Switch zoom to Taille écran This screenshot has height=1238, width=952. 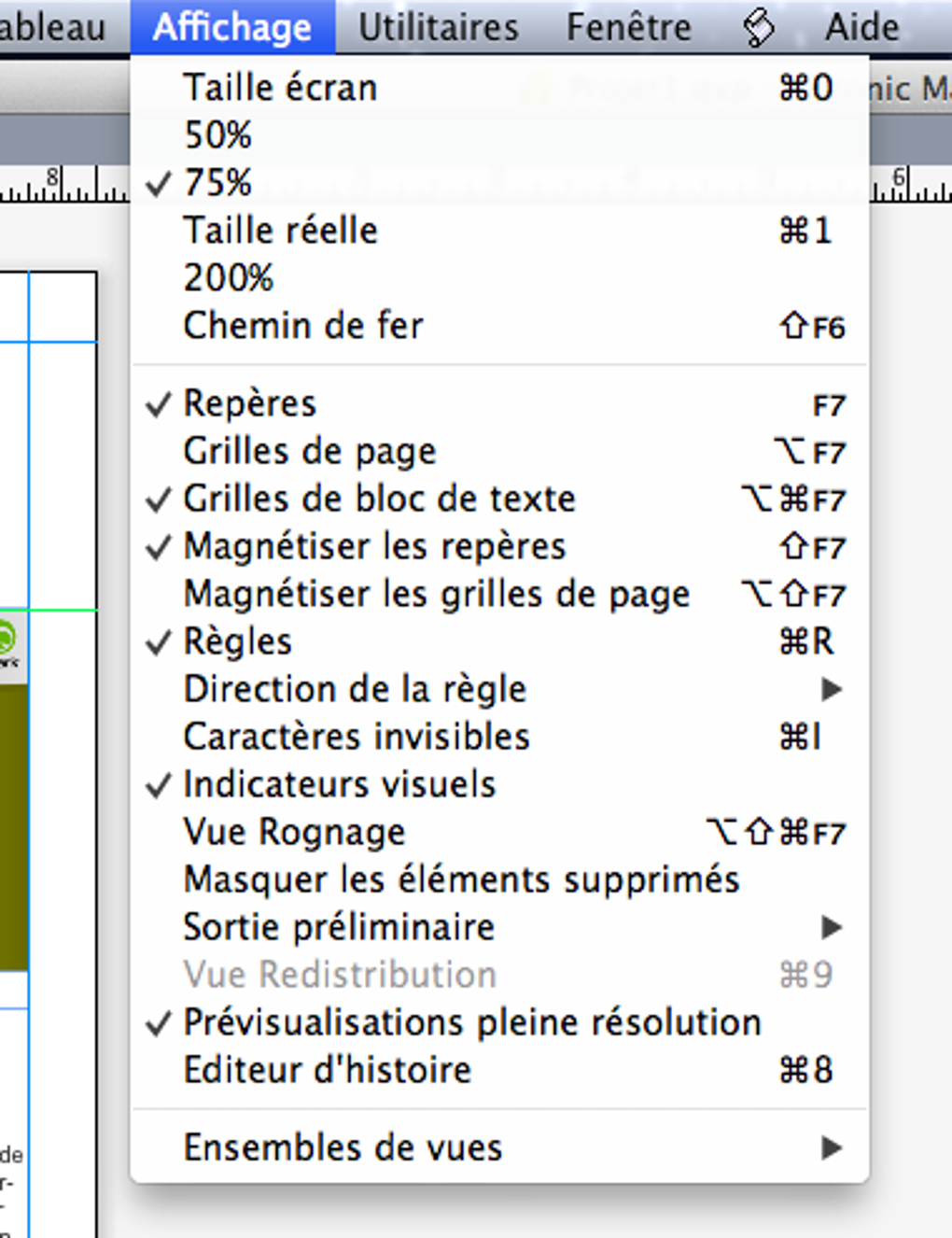(281, 87)
